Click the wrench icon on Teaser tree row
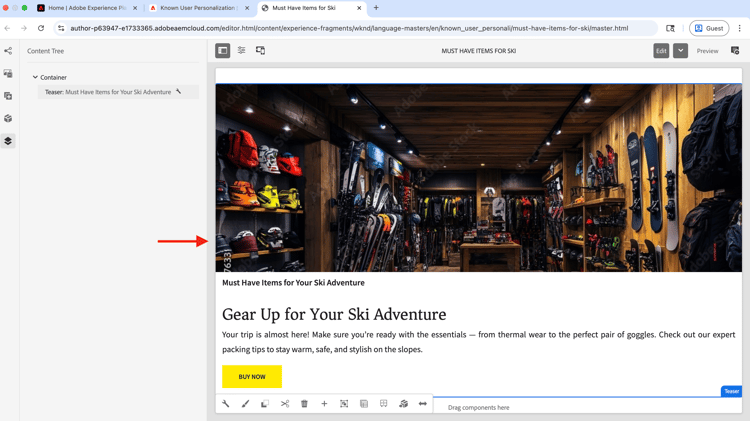 click(178, 91)
